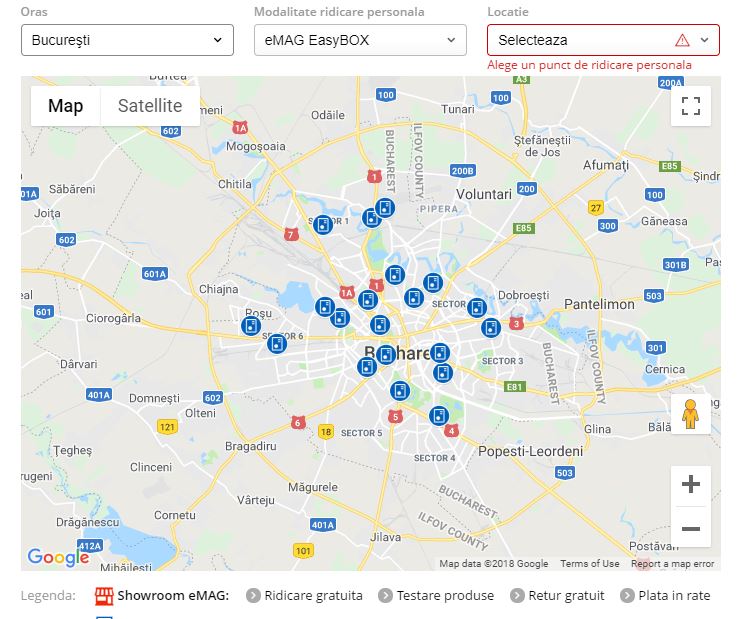The height and width of the screenshot is (619, 739).
Task: Select the EasyBOX marker beside red road shield 3
Action: [491, 328]
